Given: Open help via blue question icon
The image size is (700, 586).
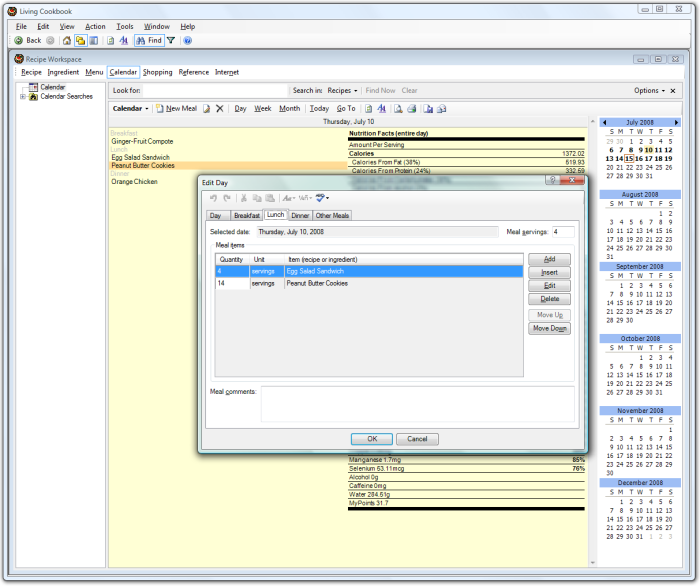Looking at the screenshot, I should (x=188, y=41).
